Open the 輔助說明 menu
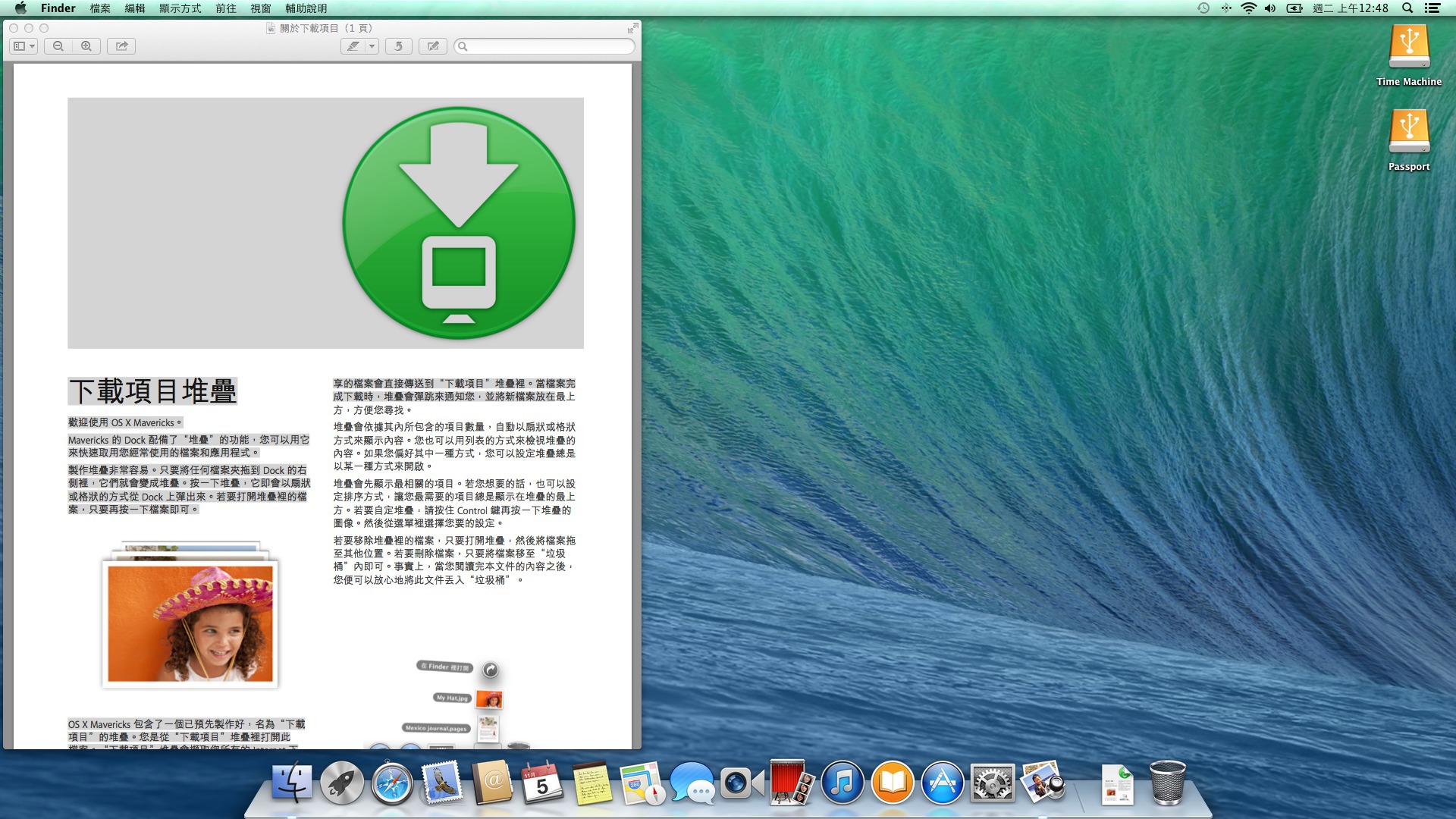The height and width of the screenshot is (819, 1456). (306, 8)
